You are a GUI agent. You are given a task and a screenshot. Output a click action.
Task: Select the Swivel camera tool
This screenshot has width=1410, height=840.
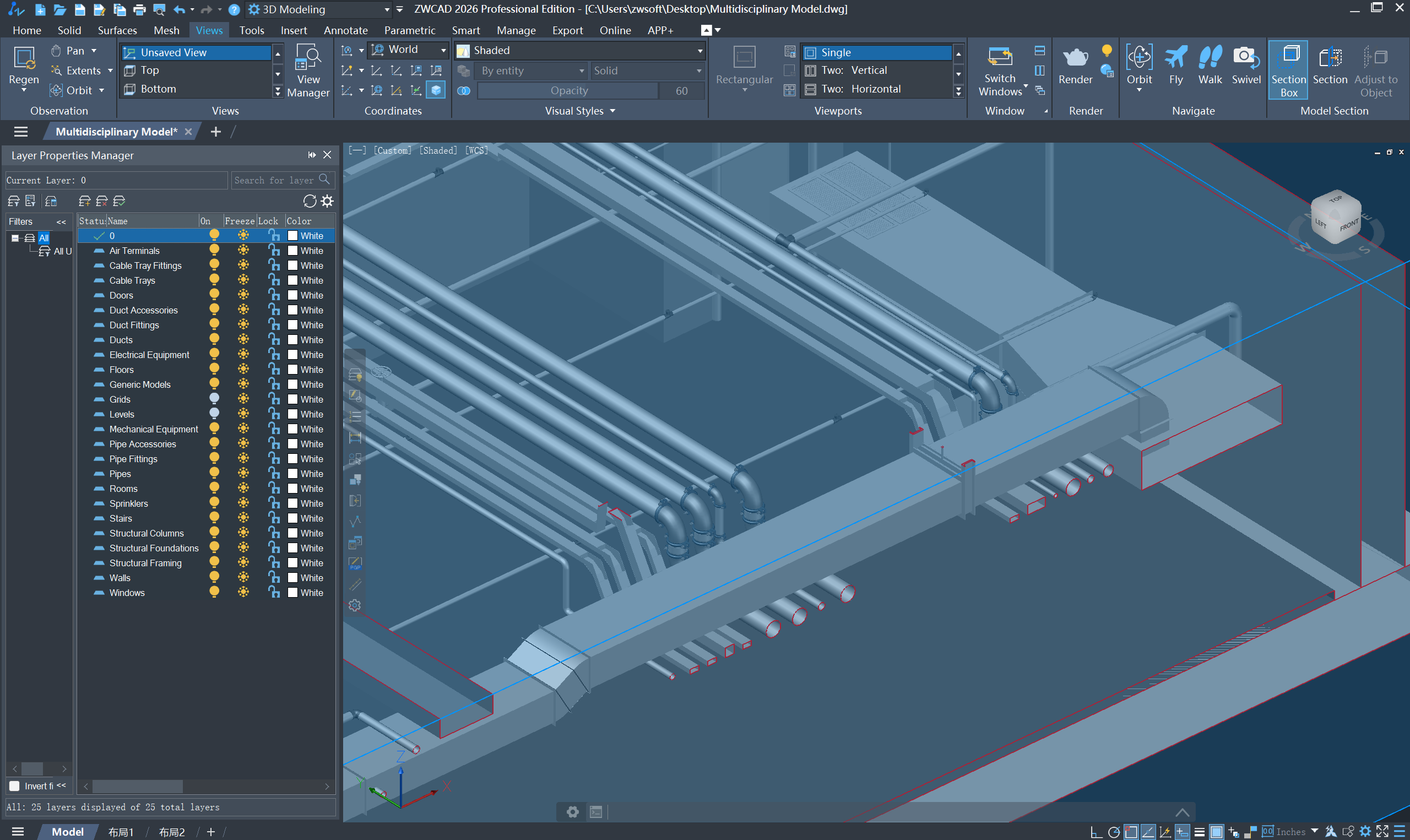[x=1246, y=65]
